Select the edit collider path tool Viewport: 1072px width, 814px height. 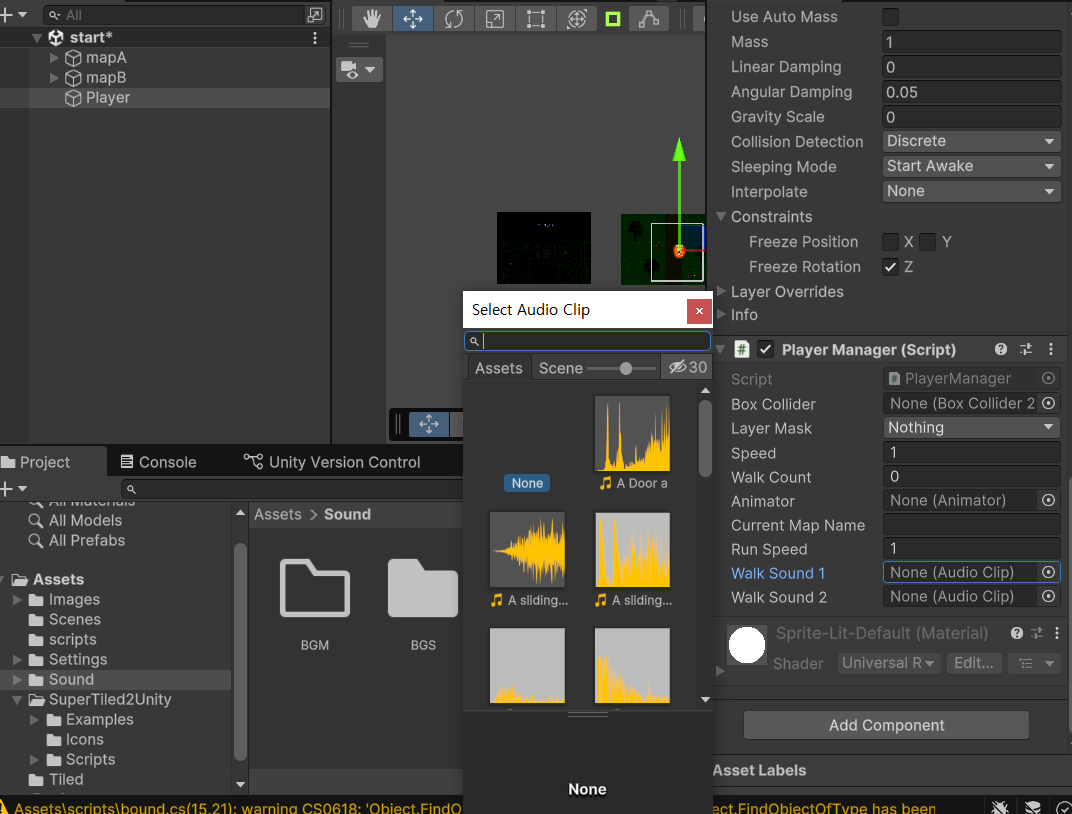[648, 18]
